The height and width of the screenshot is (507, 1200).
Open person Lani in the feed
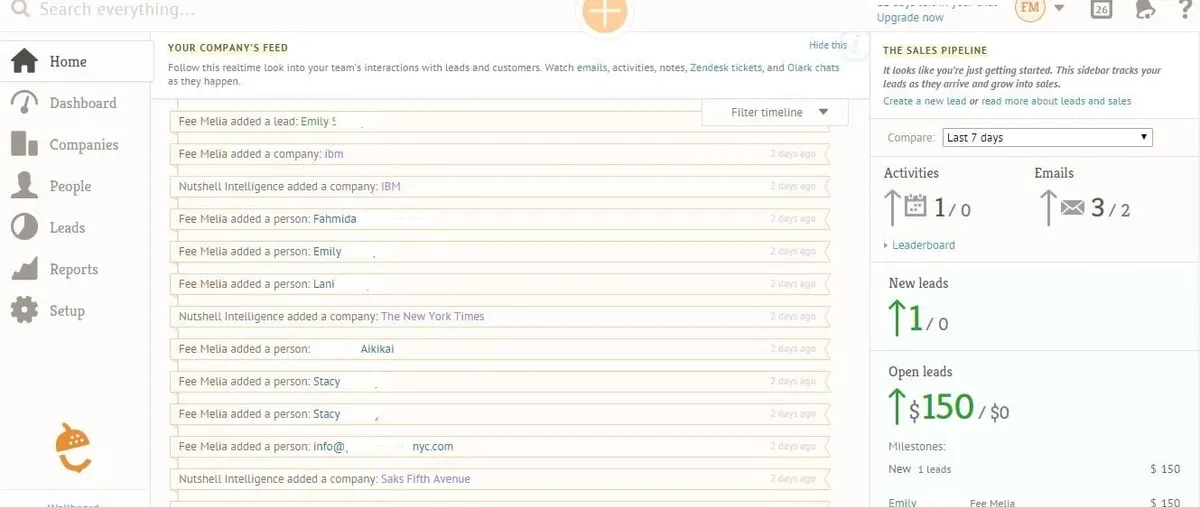(x=323, y=284)
